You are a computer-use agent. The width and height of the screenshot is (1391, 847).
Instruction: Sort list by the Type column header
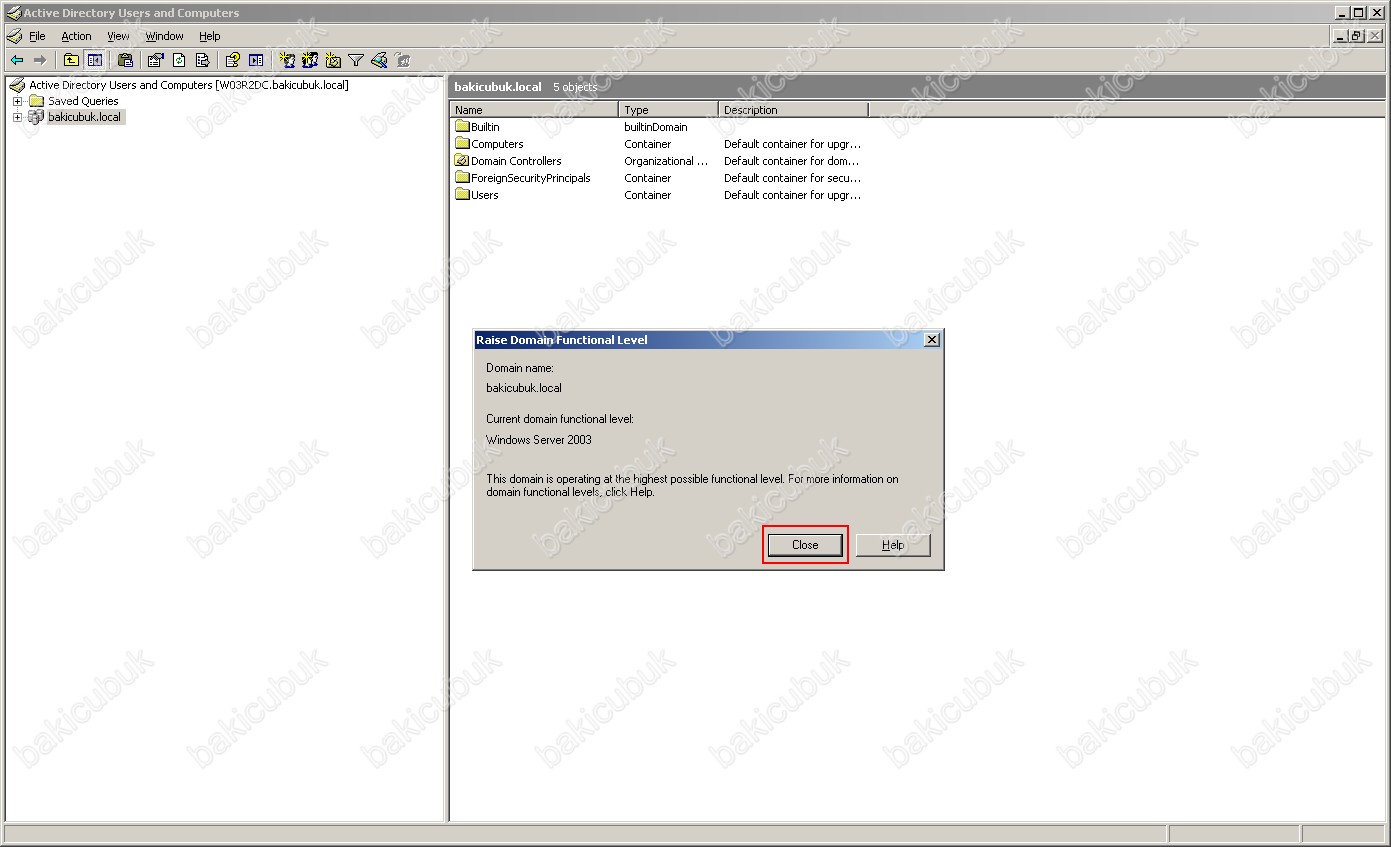pyautogui.click(x=668, y=110)
